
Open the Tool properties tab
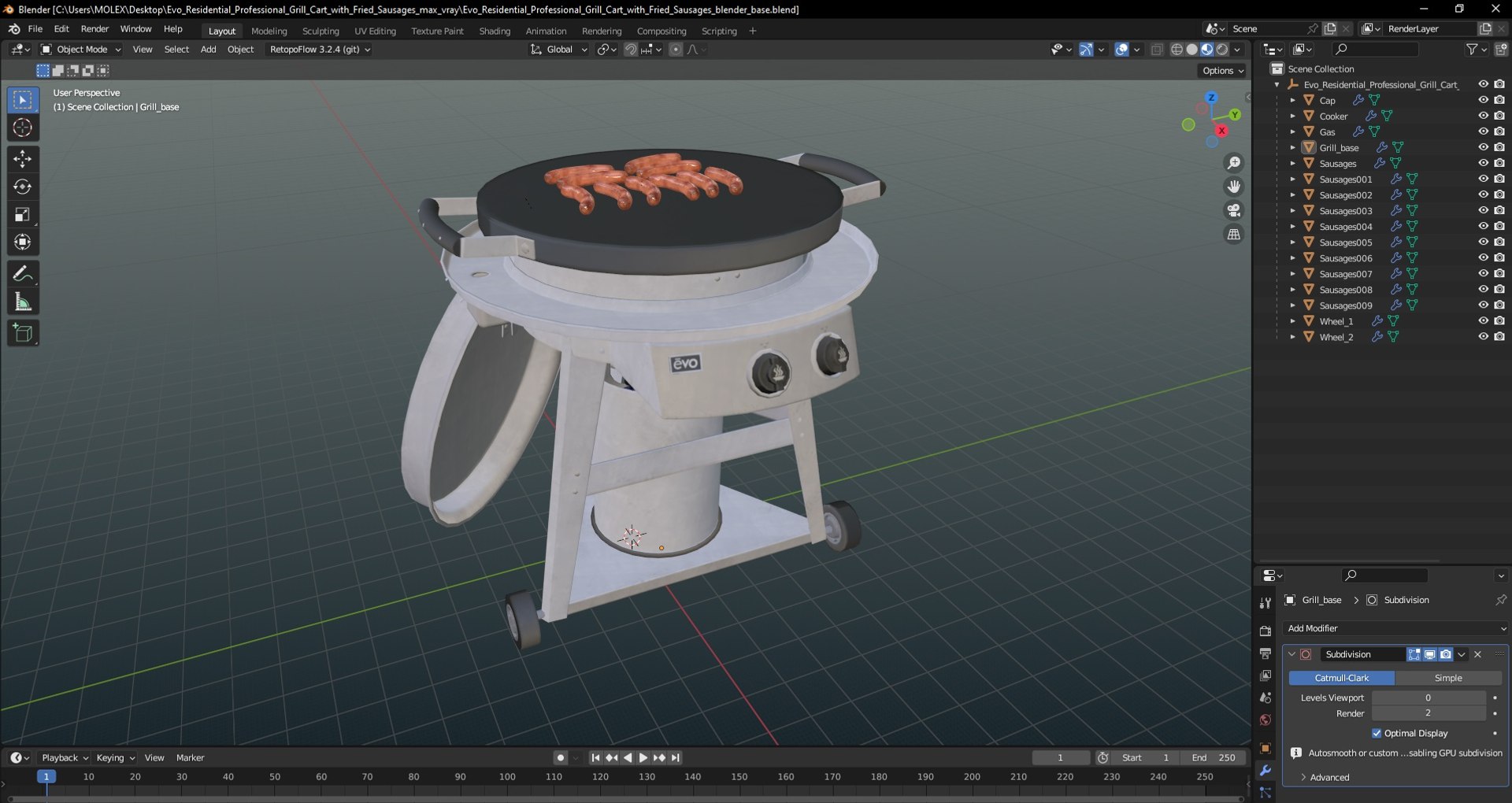[x=1266, y=603]
